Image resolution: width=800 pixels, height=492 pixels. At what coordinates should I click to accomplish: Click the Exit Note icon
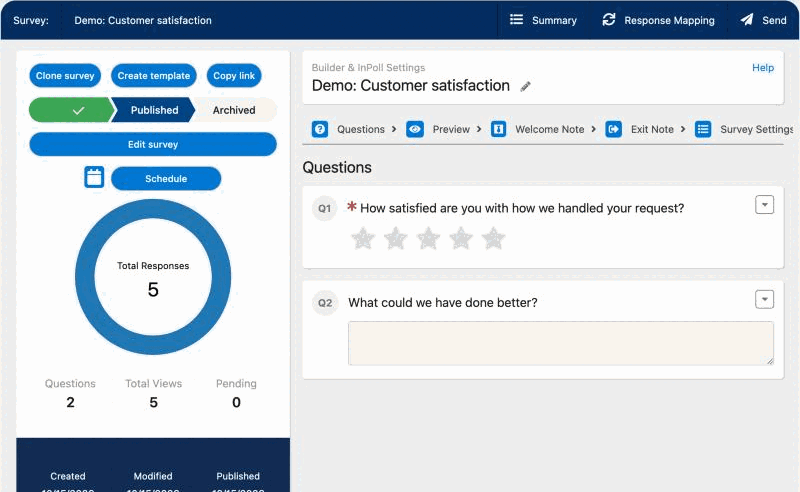tap(613, 129)
